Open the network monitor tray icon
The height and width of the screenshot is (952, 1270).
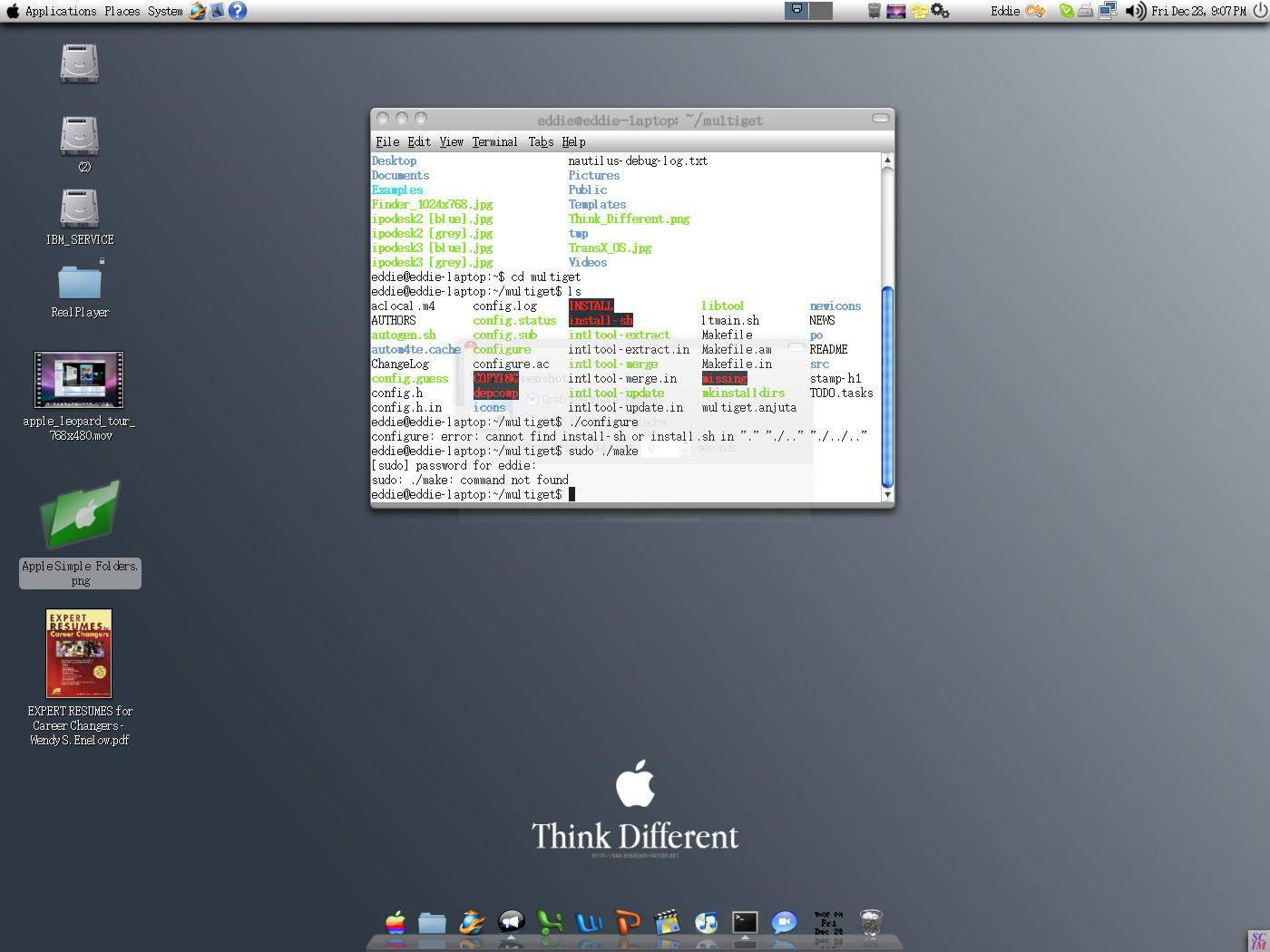[x=1108, y=11]
